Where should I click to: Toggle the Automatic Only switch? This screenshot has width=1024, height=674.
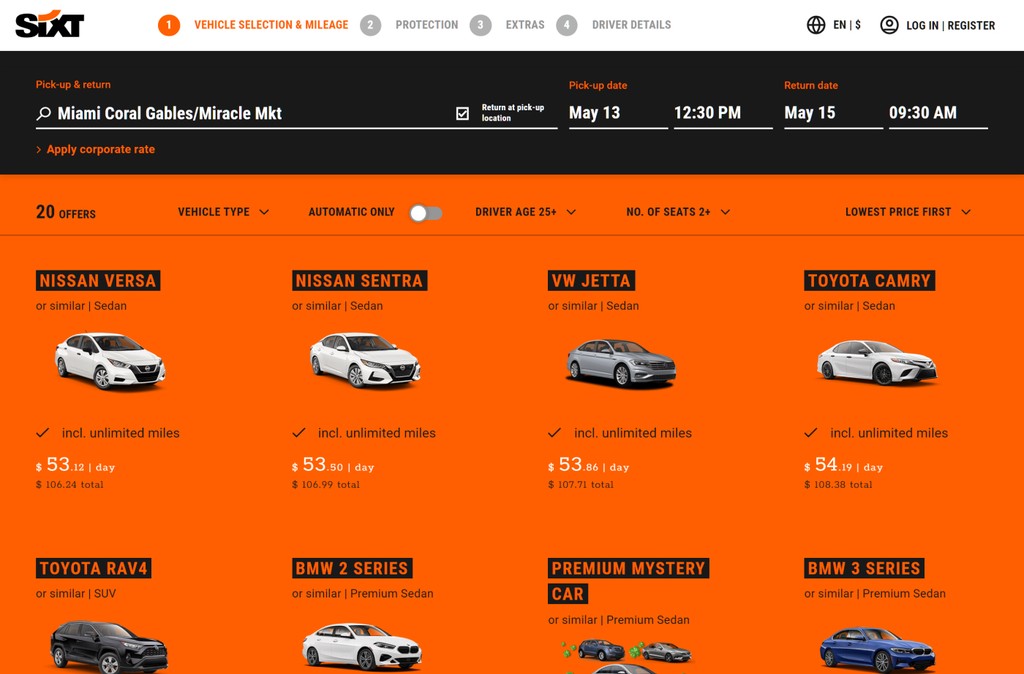click(x=426, y=213)
